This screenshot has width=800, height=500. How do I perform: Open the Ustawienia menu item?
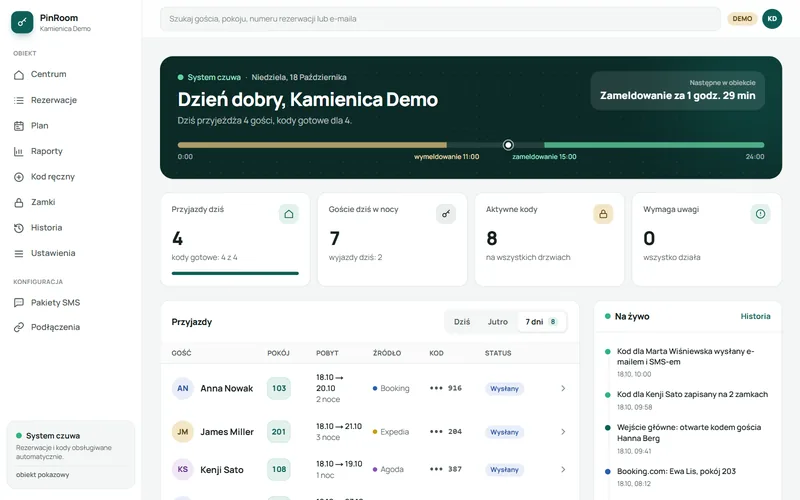tap(71, 253)
